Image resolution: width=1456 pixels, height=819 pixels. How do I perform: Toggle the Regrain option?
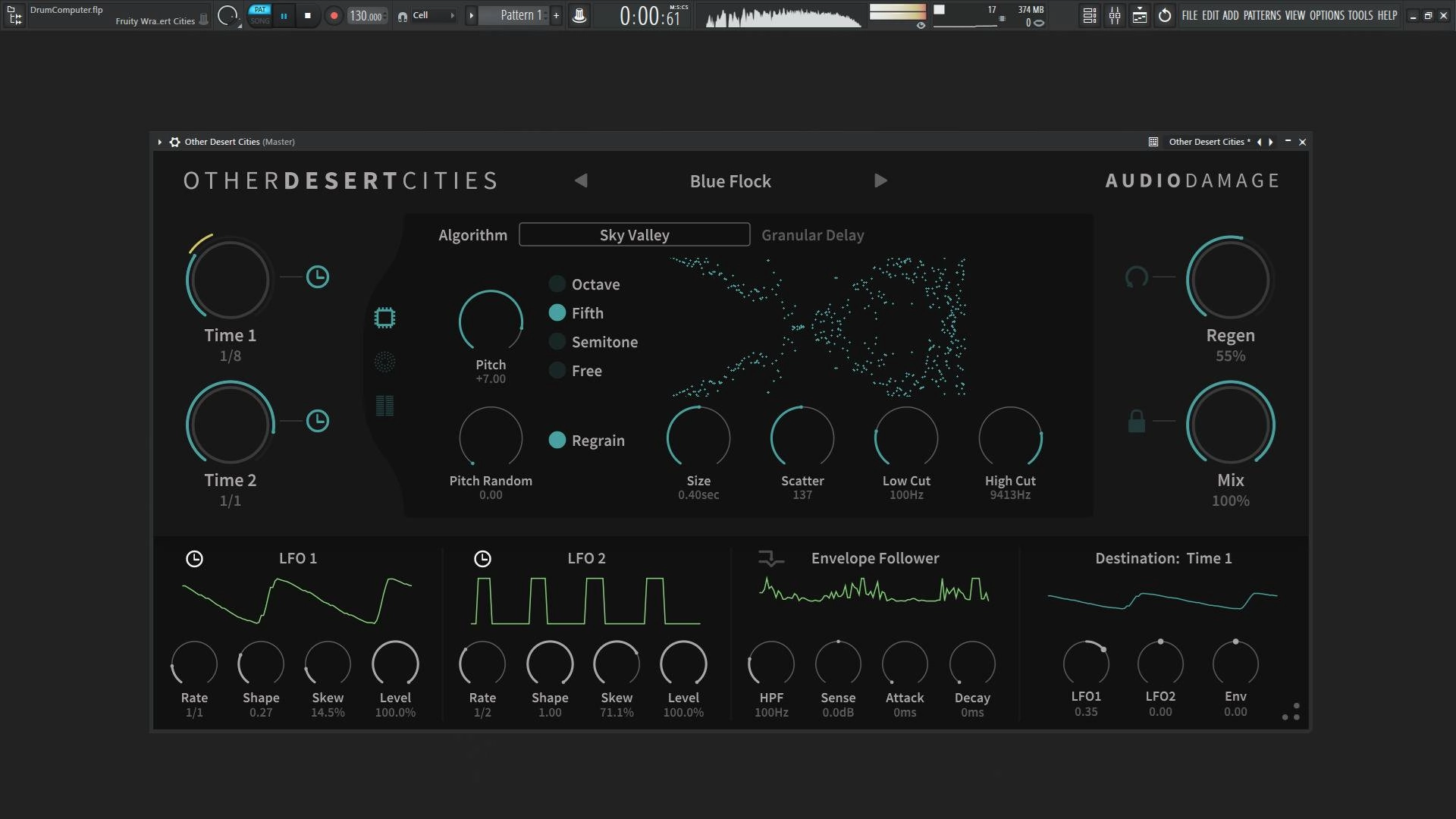pos(587,441)
